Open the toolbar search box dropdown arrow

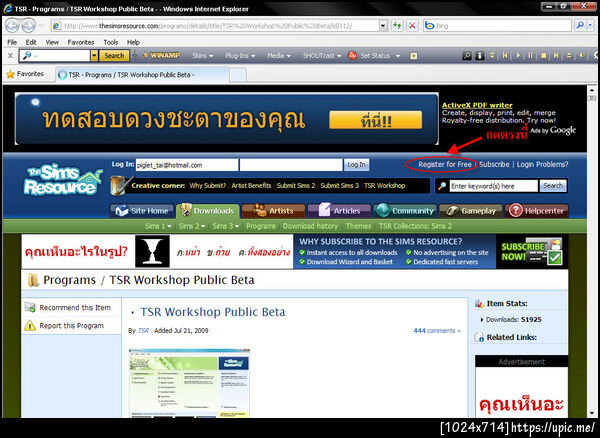coord(94,56)
